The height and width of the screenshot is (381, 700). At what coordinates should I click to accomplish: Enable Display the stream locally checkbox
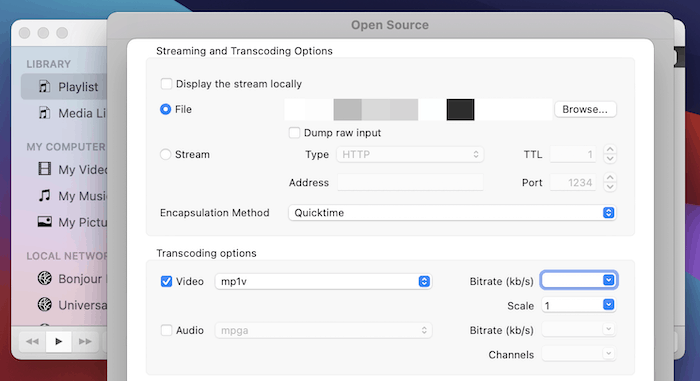click(166, 84)
